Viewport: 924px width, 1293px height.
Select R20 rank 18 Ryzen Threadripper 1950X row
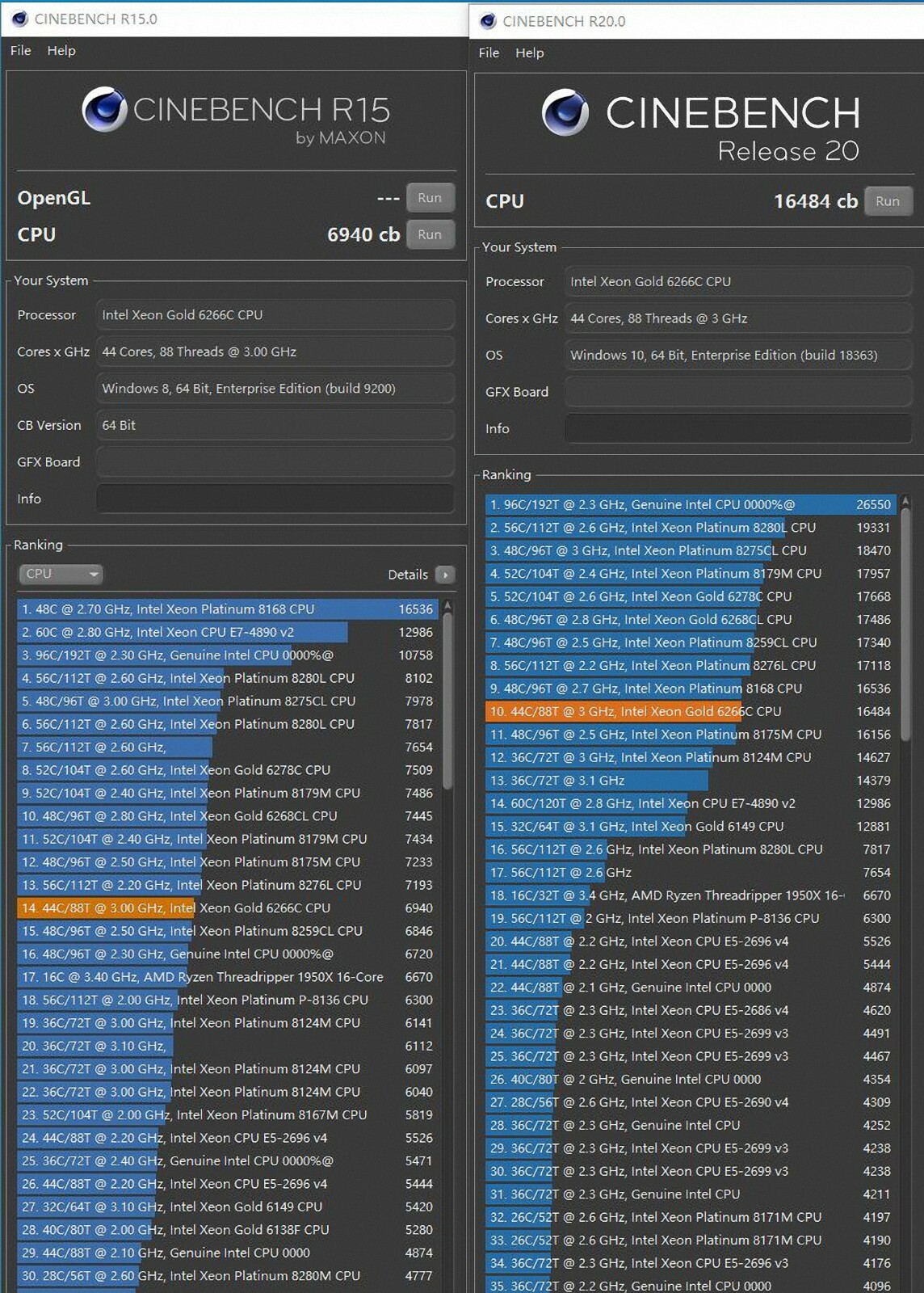(x=691, y=895)
